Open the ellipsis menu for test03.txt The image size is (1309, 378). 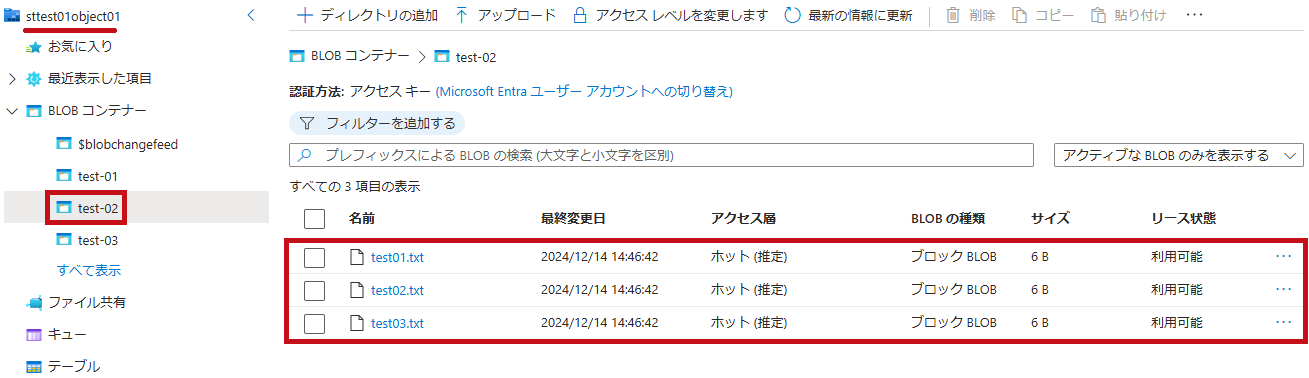pyautogui.click(x=1284, y=323)
